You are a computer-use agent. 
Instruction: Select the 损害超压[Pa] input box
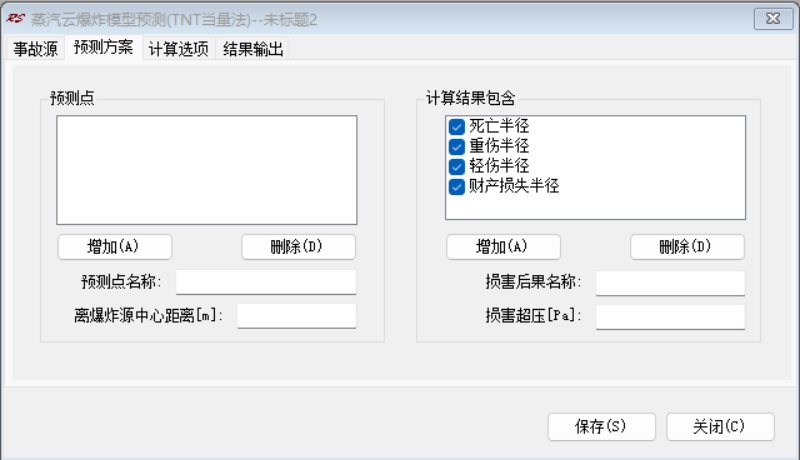[670, 317]
